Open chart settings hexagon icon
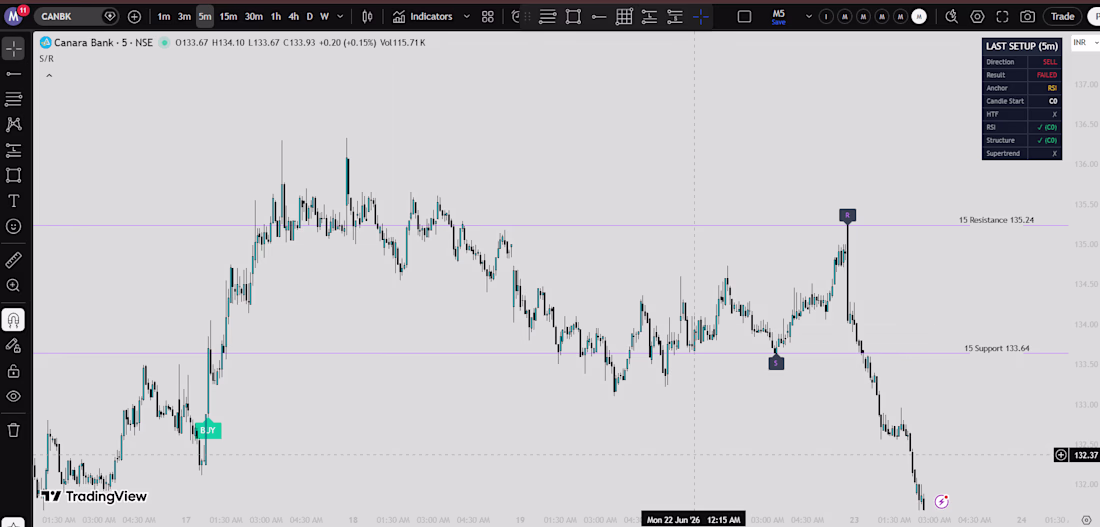 point(977,16)
